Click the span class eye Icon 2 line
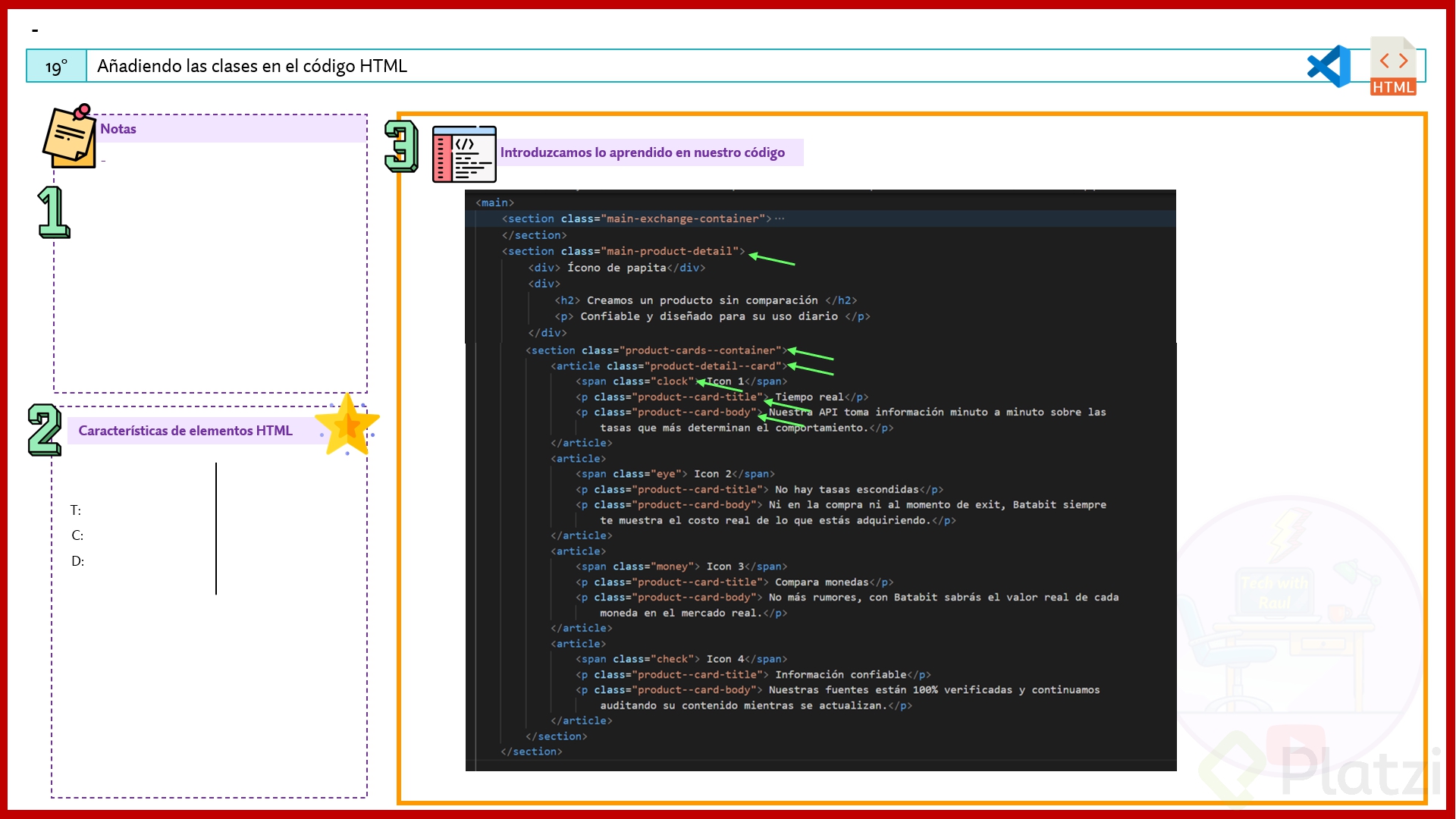 click(675, 474)
